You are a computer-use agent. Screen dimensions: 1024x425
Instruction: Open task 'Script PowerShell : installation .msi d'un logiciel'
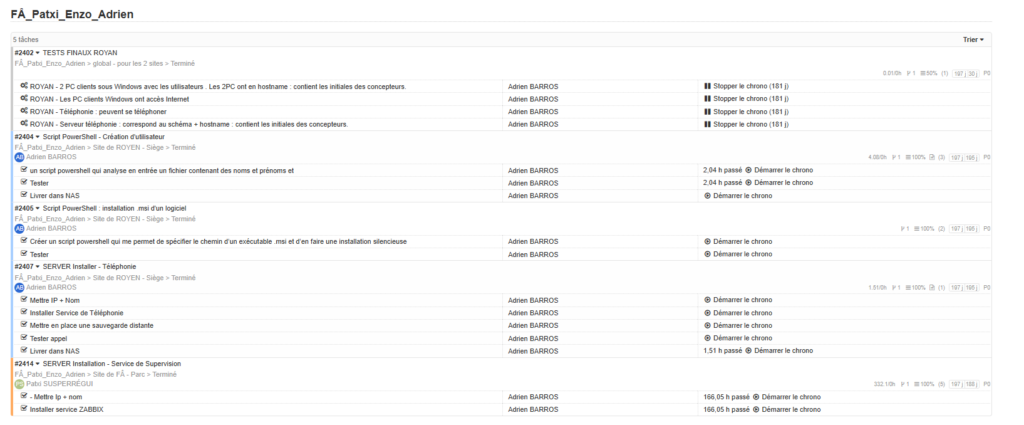pyautogui.click(x=115, y=208)
